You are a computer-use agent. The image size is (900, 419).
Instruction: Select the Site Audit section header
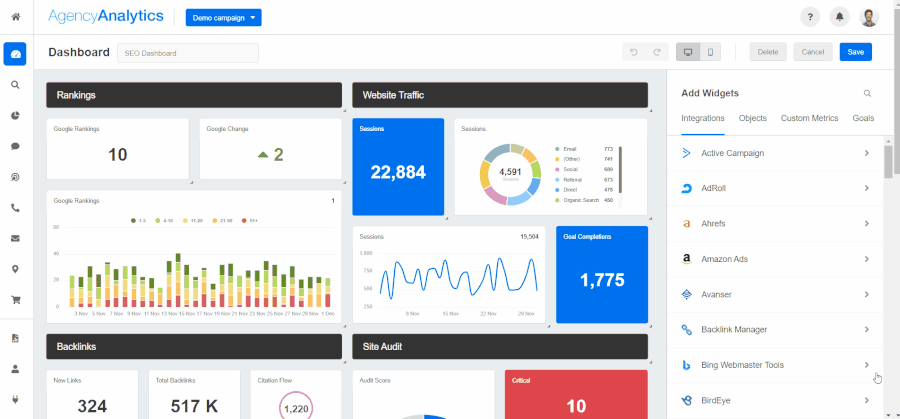point(500,347)
